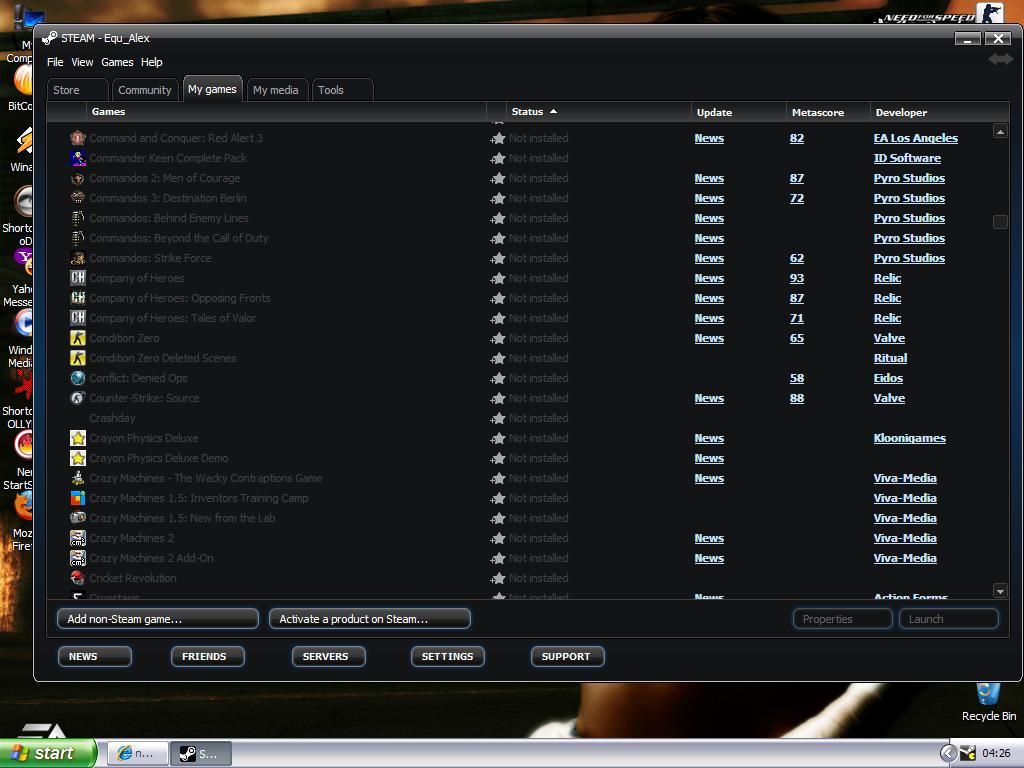Click the Crazy Machines Wacky Contraptions icon
This screenshot has height=768, width=1024.
(78, 478)
